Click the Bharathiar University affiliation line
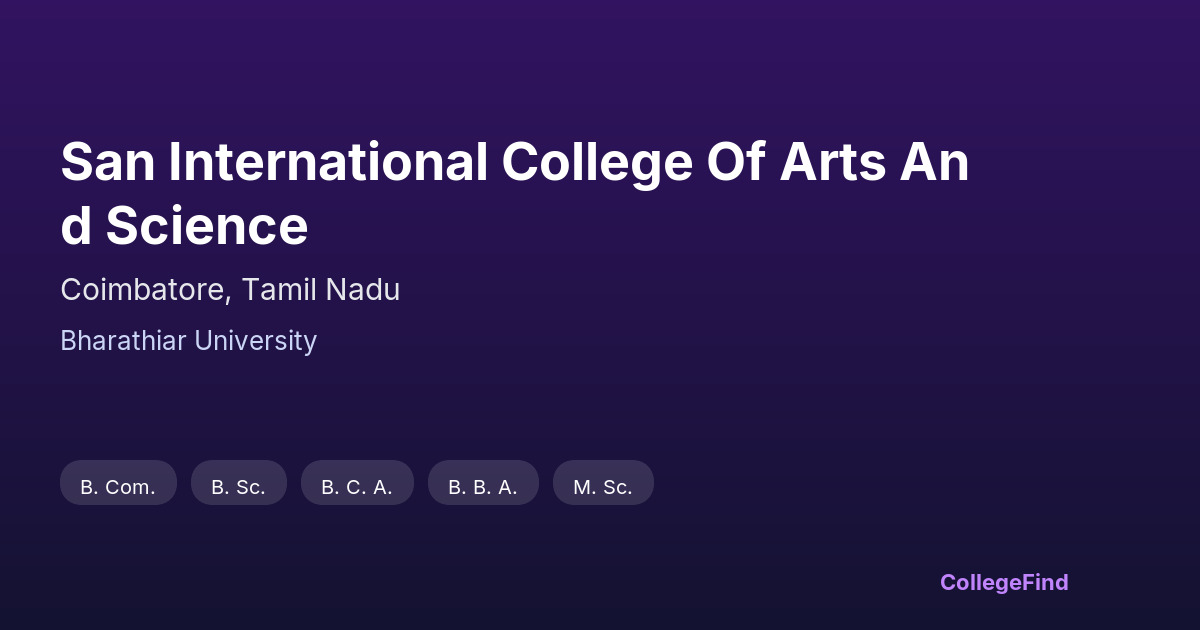The image size is (1200, 630). click(x=188, y=341)
